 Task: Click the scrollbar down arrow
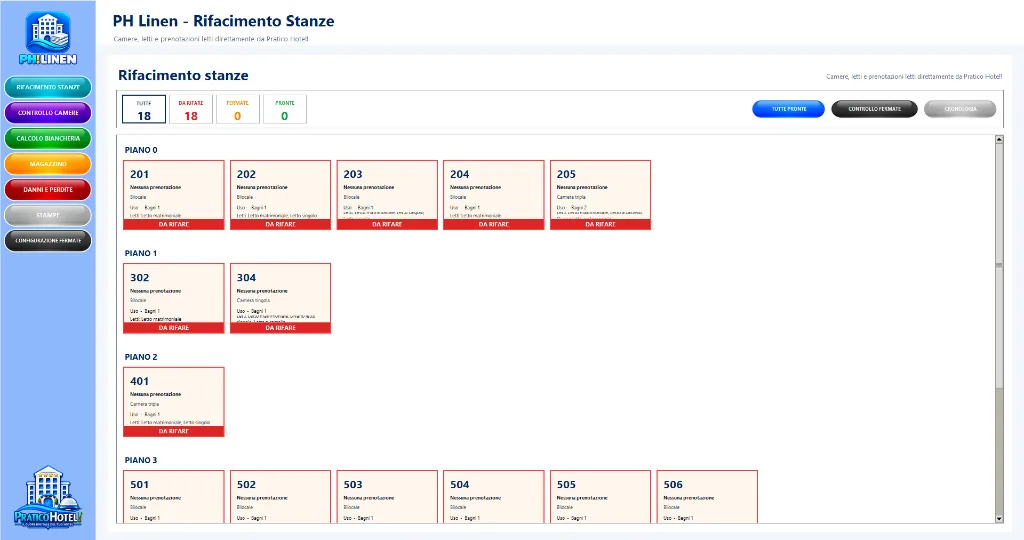pos(999,518)
